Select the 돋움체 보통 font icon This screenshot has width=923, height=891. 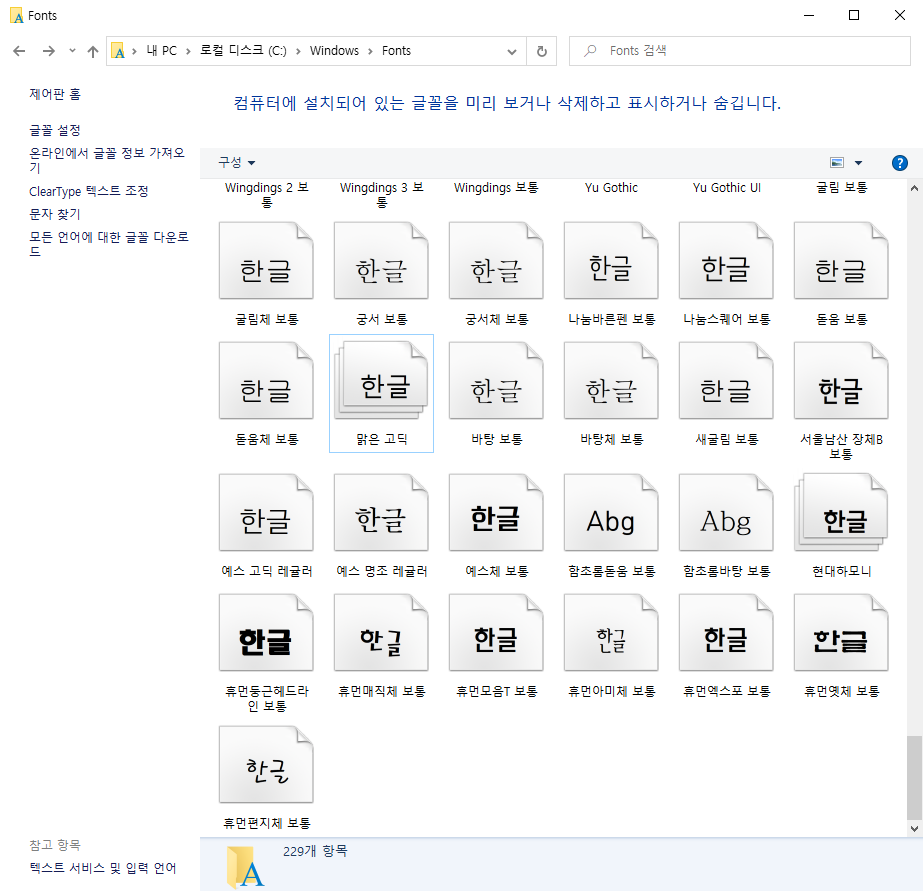[266, 381]
